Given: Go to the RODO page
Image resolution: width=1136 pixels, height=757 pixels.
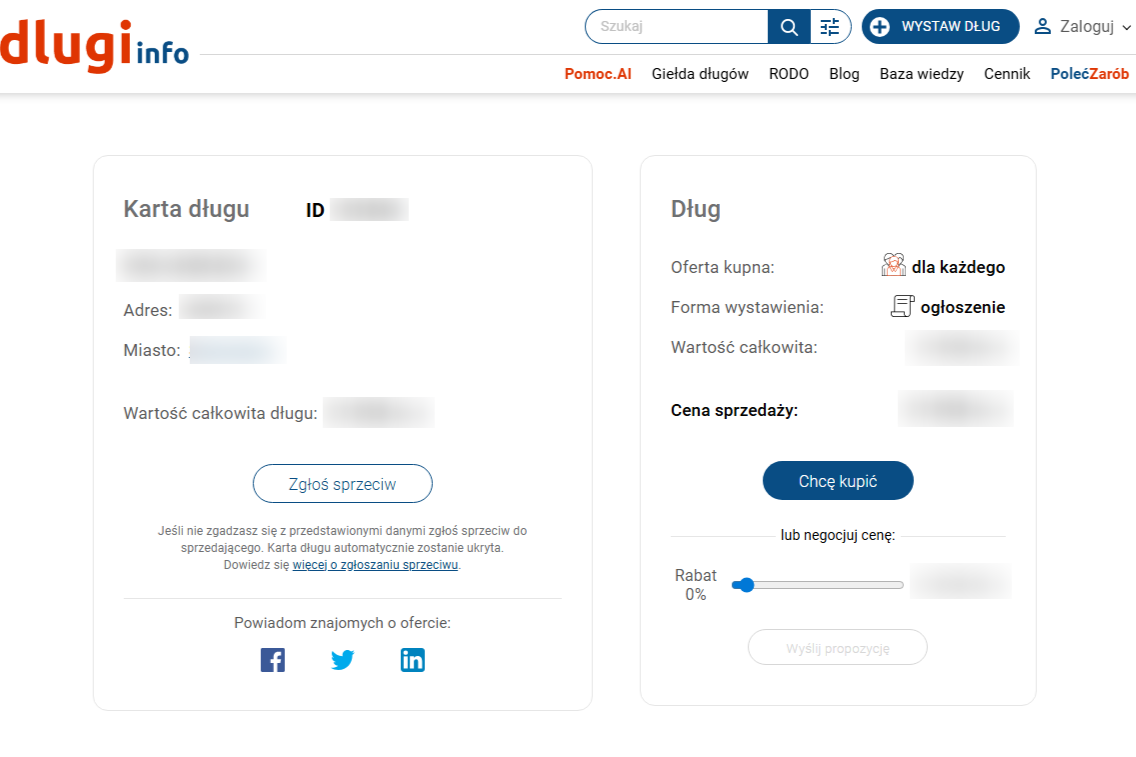Looking at the screenshot, I should 789,74.
